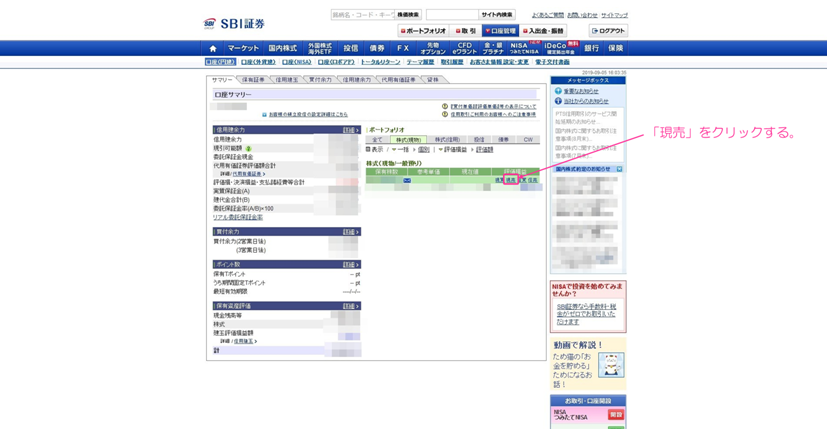Click the ログアウト button
The width and height of the screenshot is (827, 436).
click(608, 31)
